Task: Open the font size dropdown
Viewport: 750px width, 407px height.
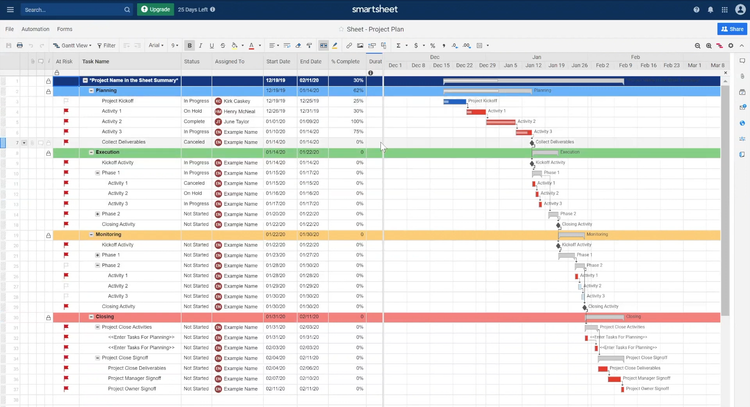Action: tap(175, 45)
